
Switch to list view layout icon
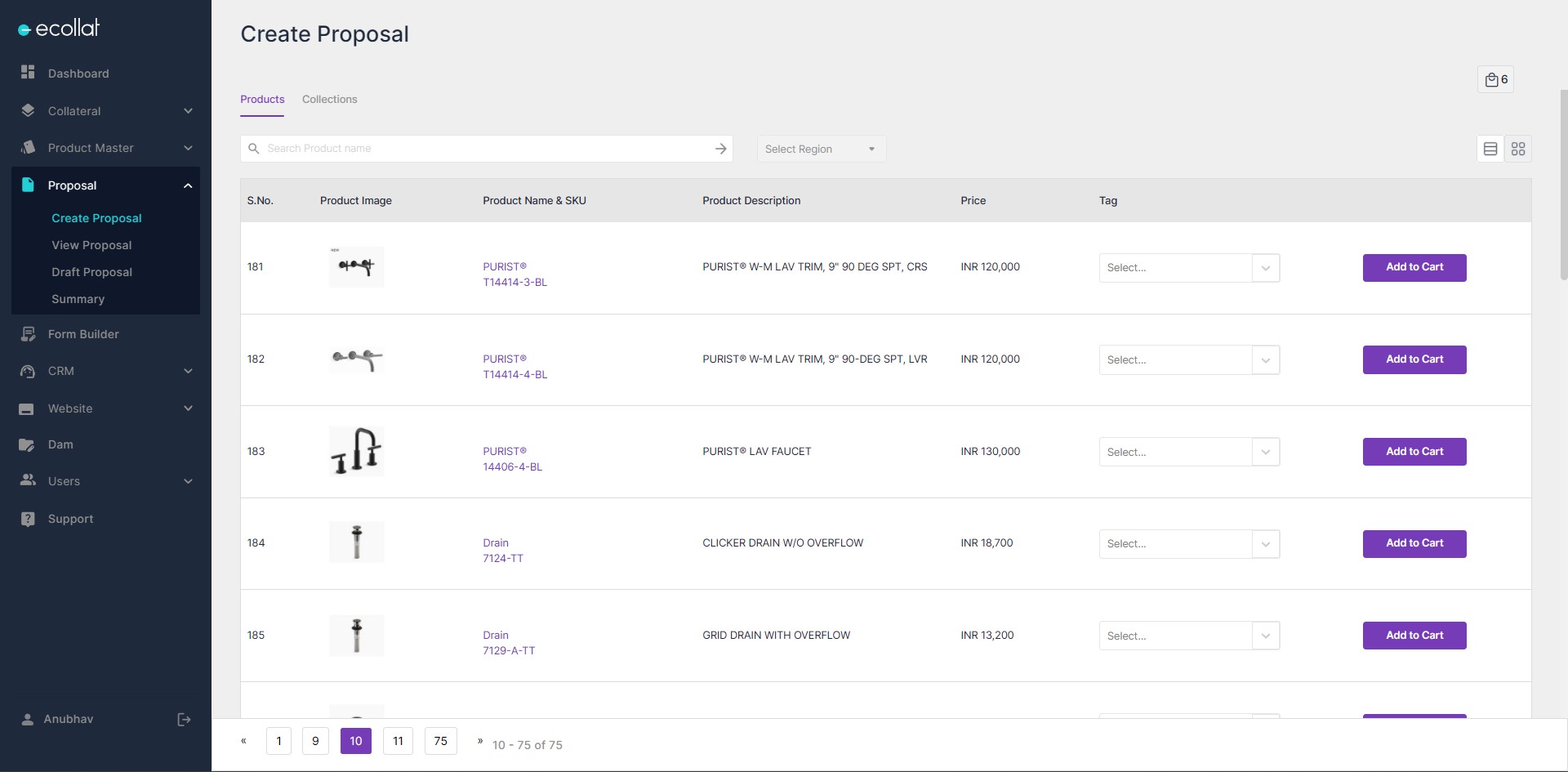1490,149
